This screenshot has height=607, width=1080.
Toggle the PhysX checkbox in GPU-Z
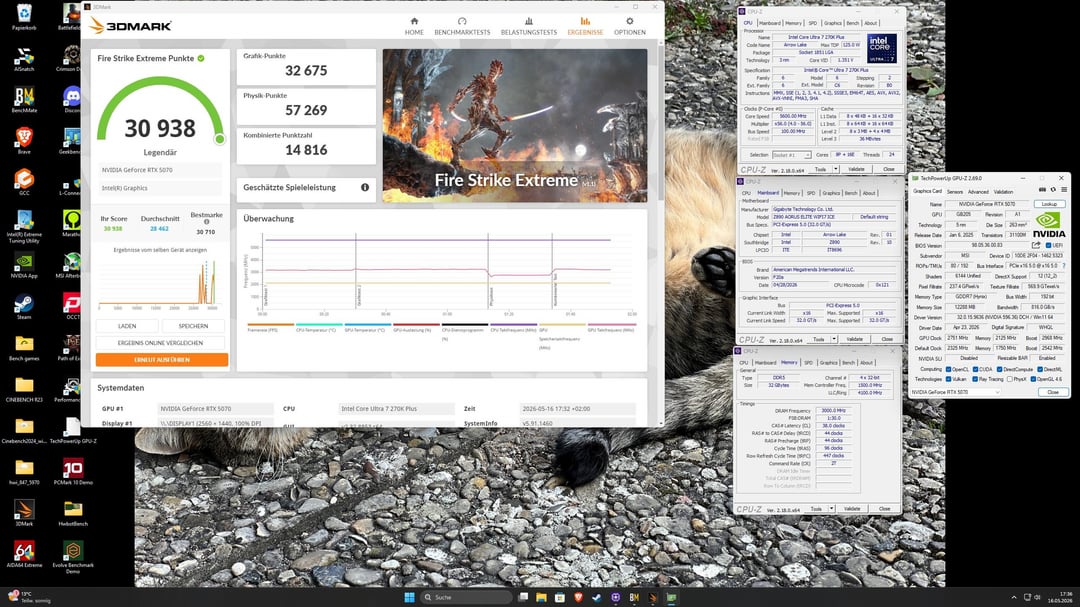pyautogui.click(x=1010, y=379)
